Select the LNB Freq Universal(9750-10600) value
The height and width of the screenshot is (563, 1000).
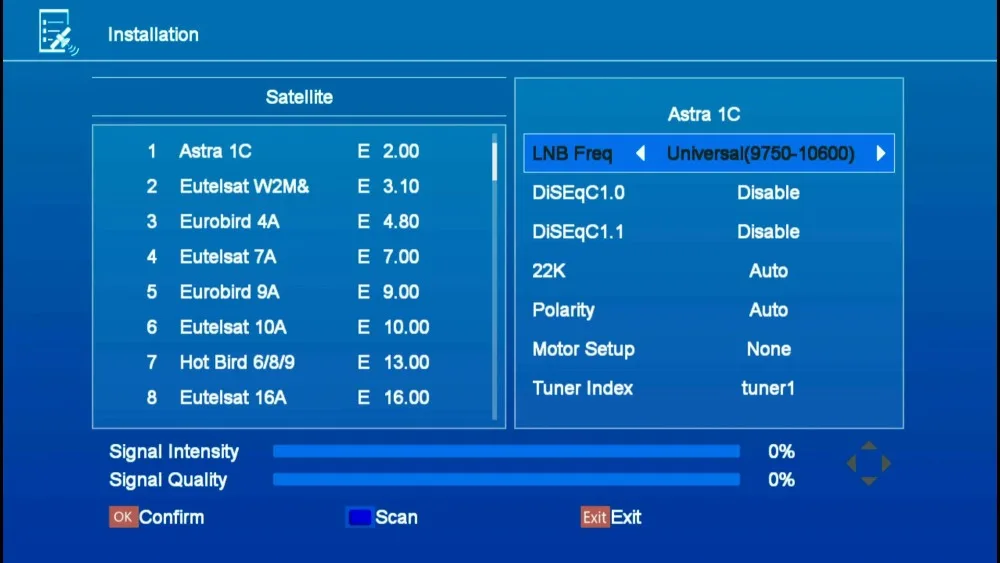click(760, 153)
